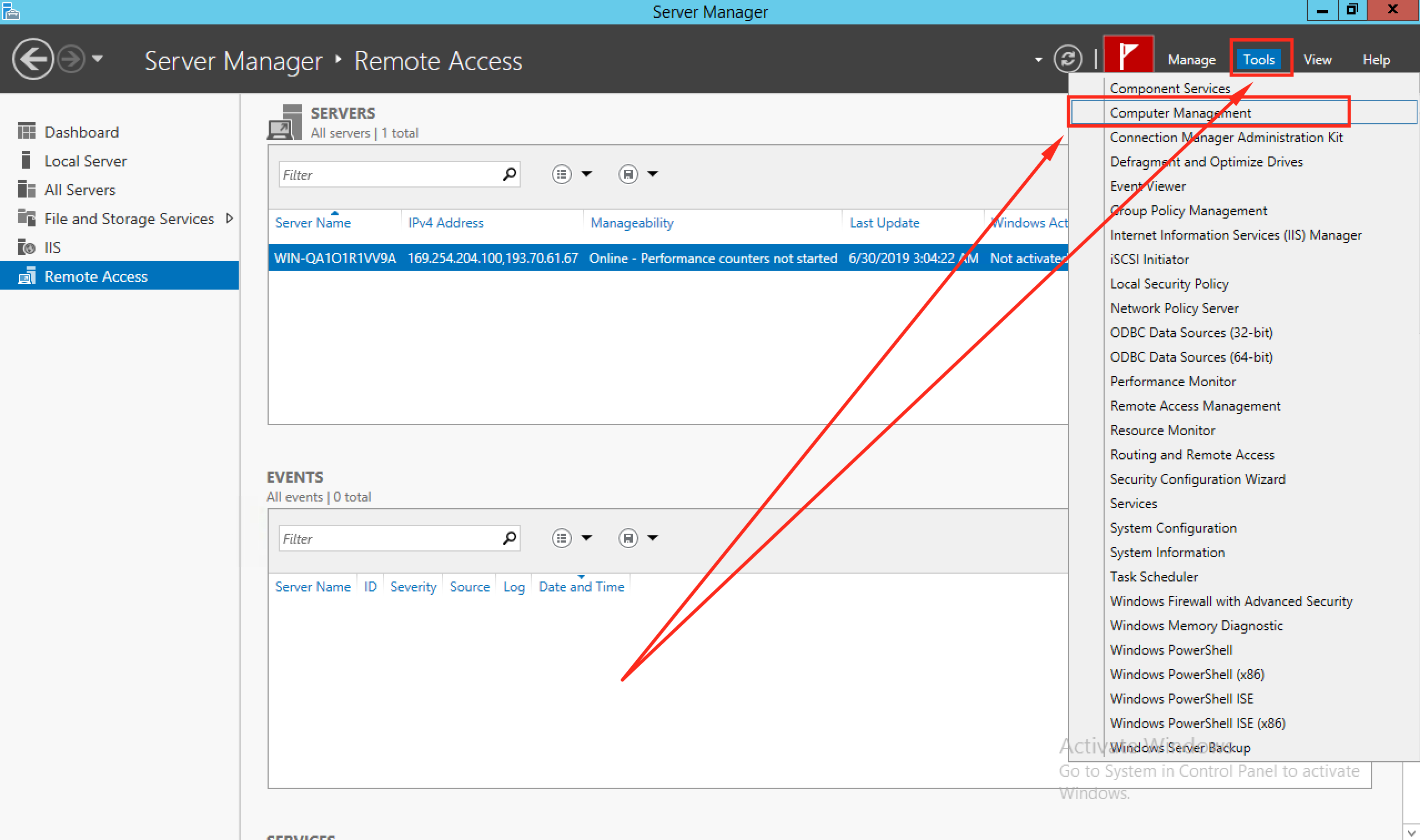Click the All Servers sidebar icon
Viewport: 1420px width, 840px height.
(x=26, y=189)
